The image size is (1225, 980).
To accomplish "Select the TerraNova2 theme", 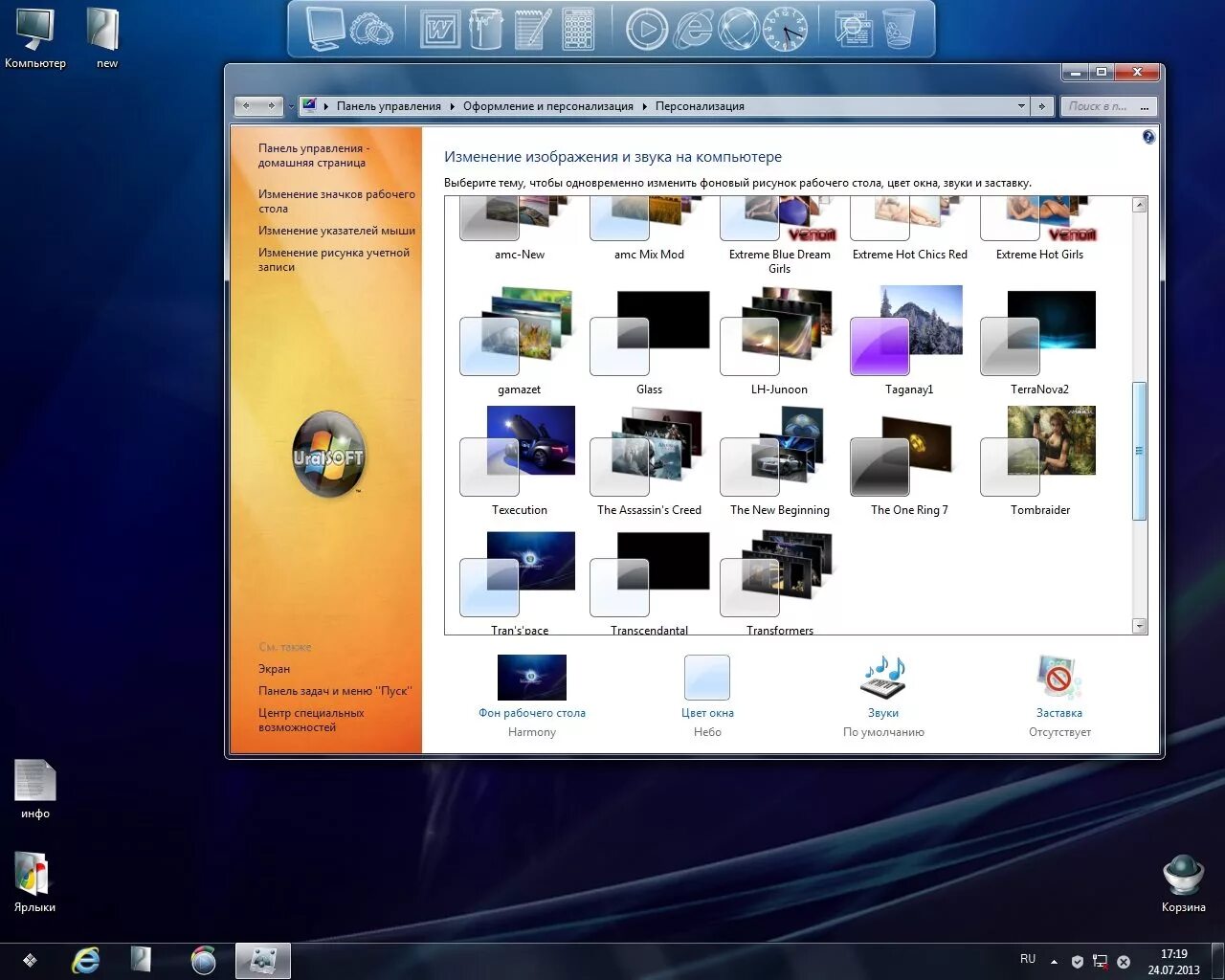I will [x=1040, y=342].
